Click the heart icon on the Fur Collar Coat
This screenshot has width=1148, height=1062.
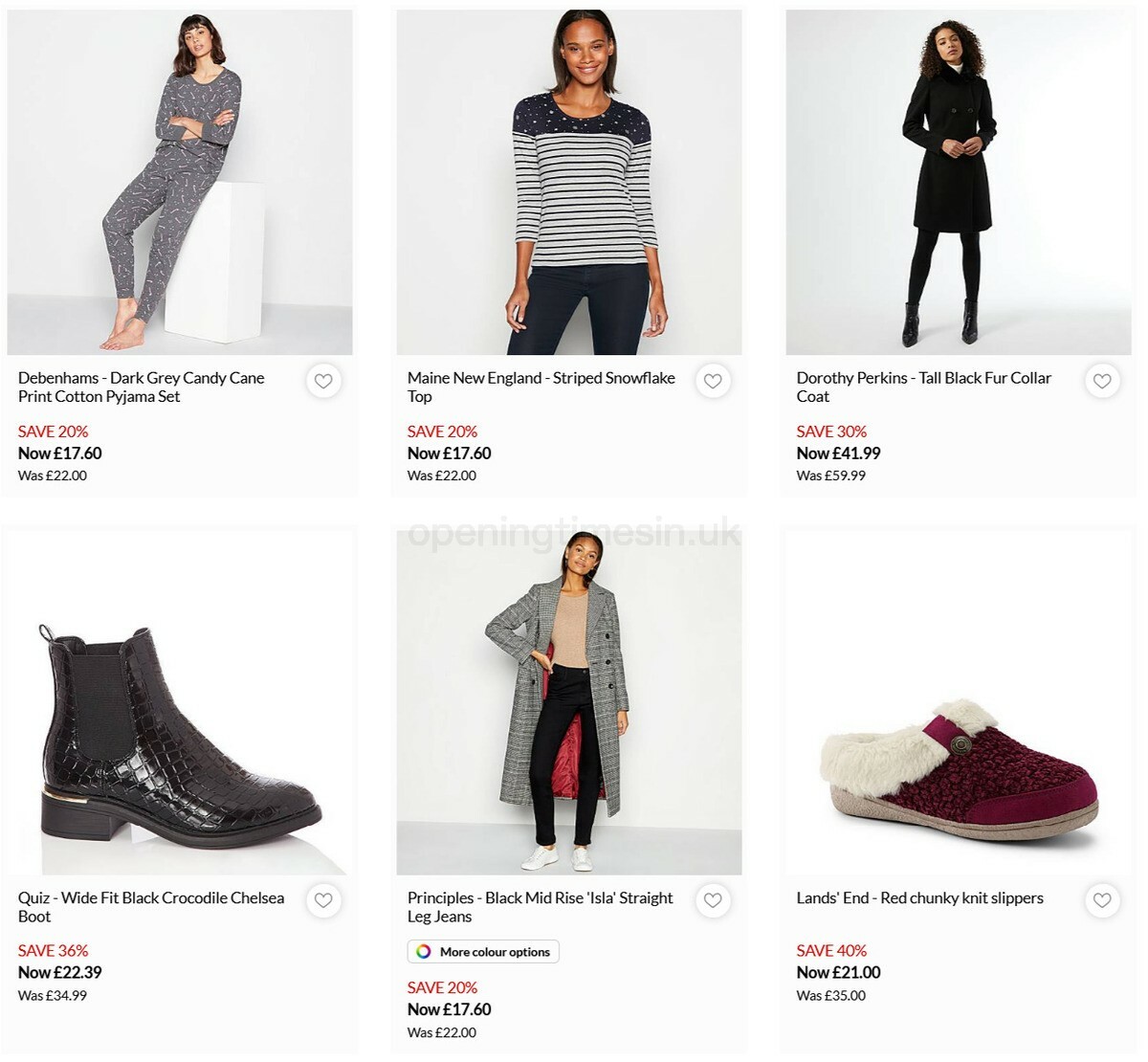click(x=1102, y=381)
